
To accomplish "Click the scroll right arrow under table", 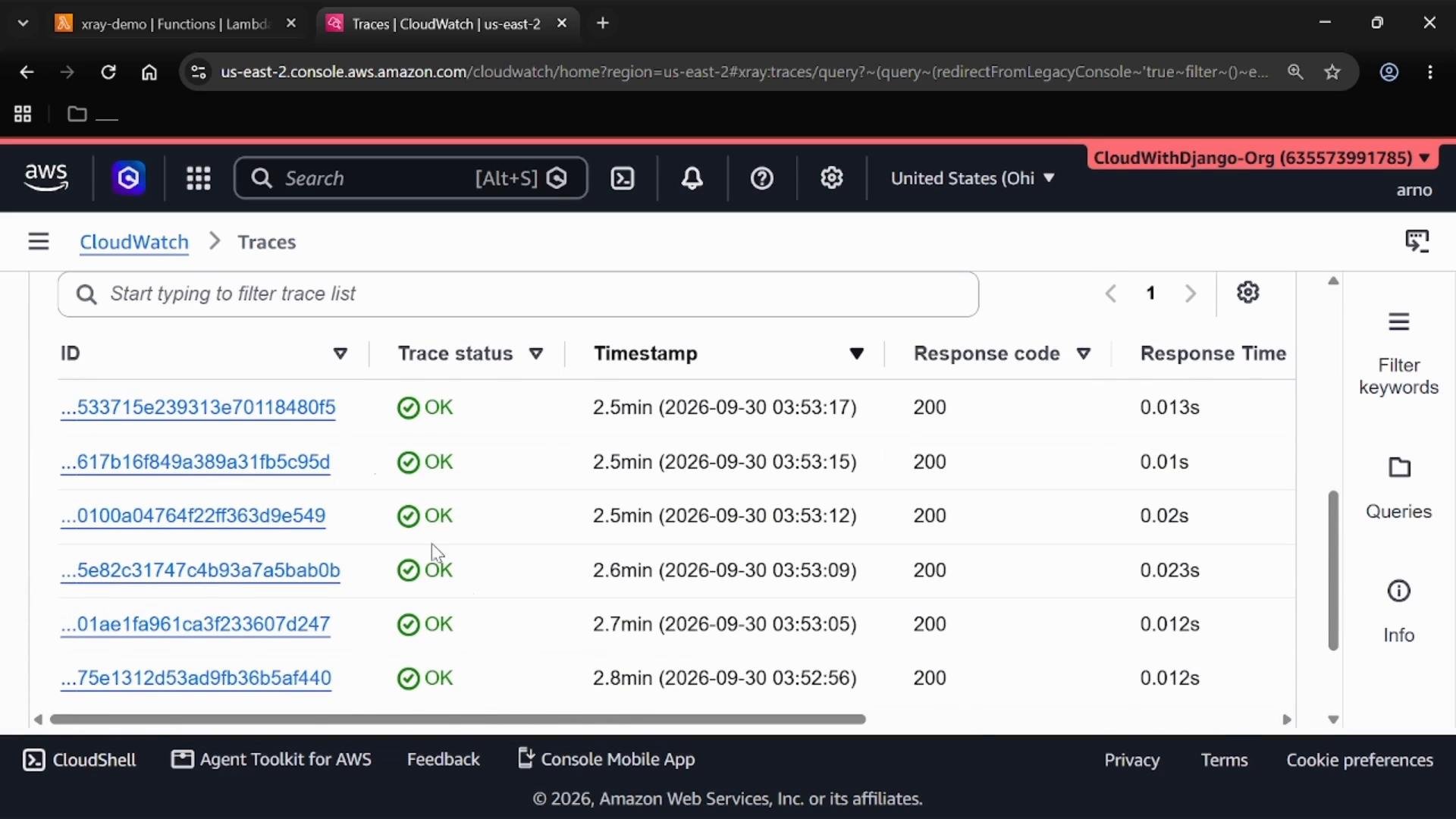I will tap(1286, 720).
